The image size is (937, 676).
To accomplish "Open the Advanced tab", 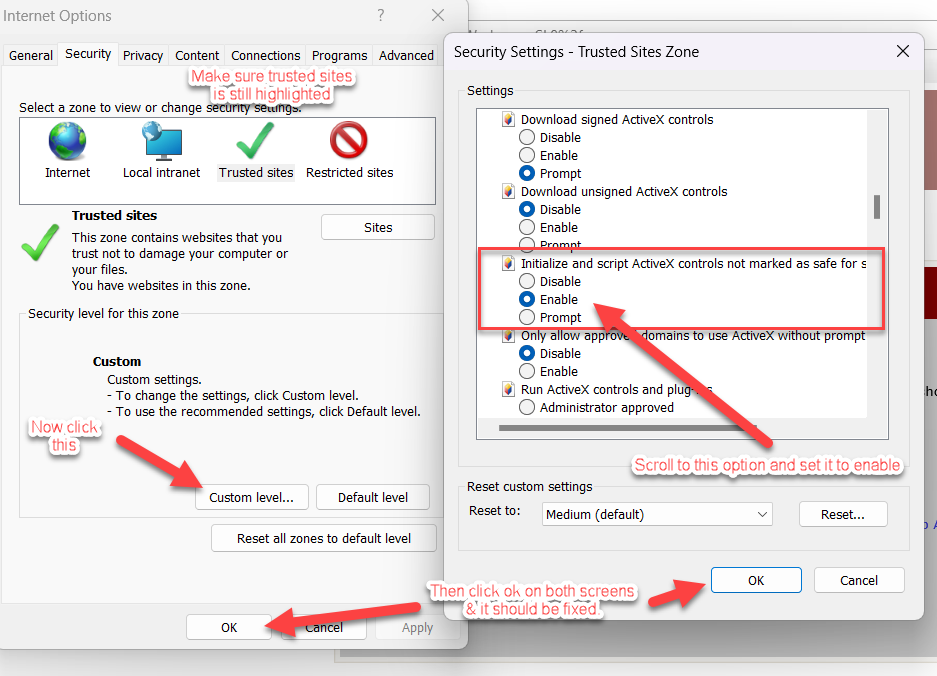I will [x=406, y=56].
